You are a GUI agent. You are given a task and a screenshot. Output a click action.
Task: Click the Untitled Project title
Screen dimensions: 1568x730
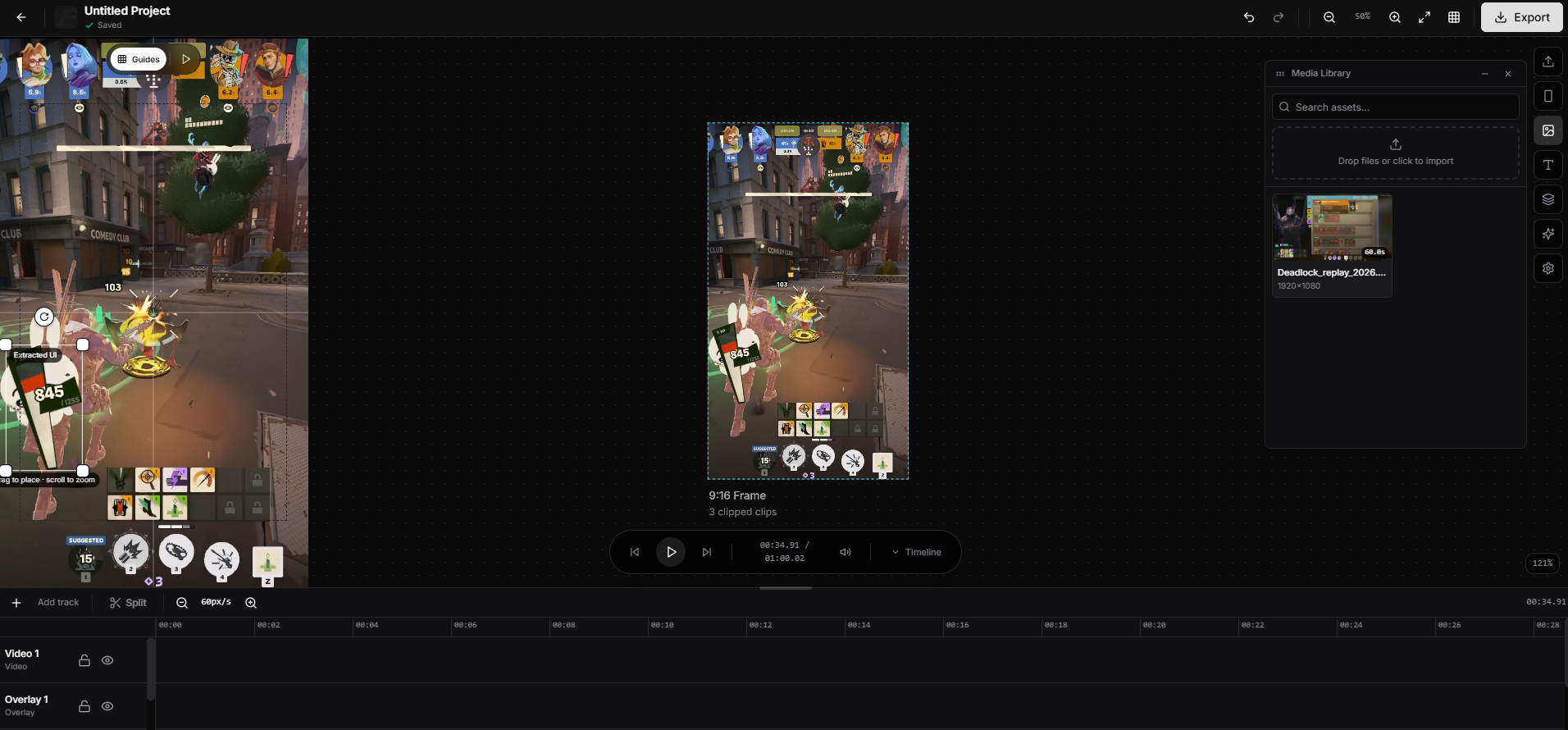[x=127, y=11]
